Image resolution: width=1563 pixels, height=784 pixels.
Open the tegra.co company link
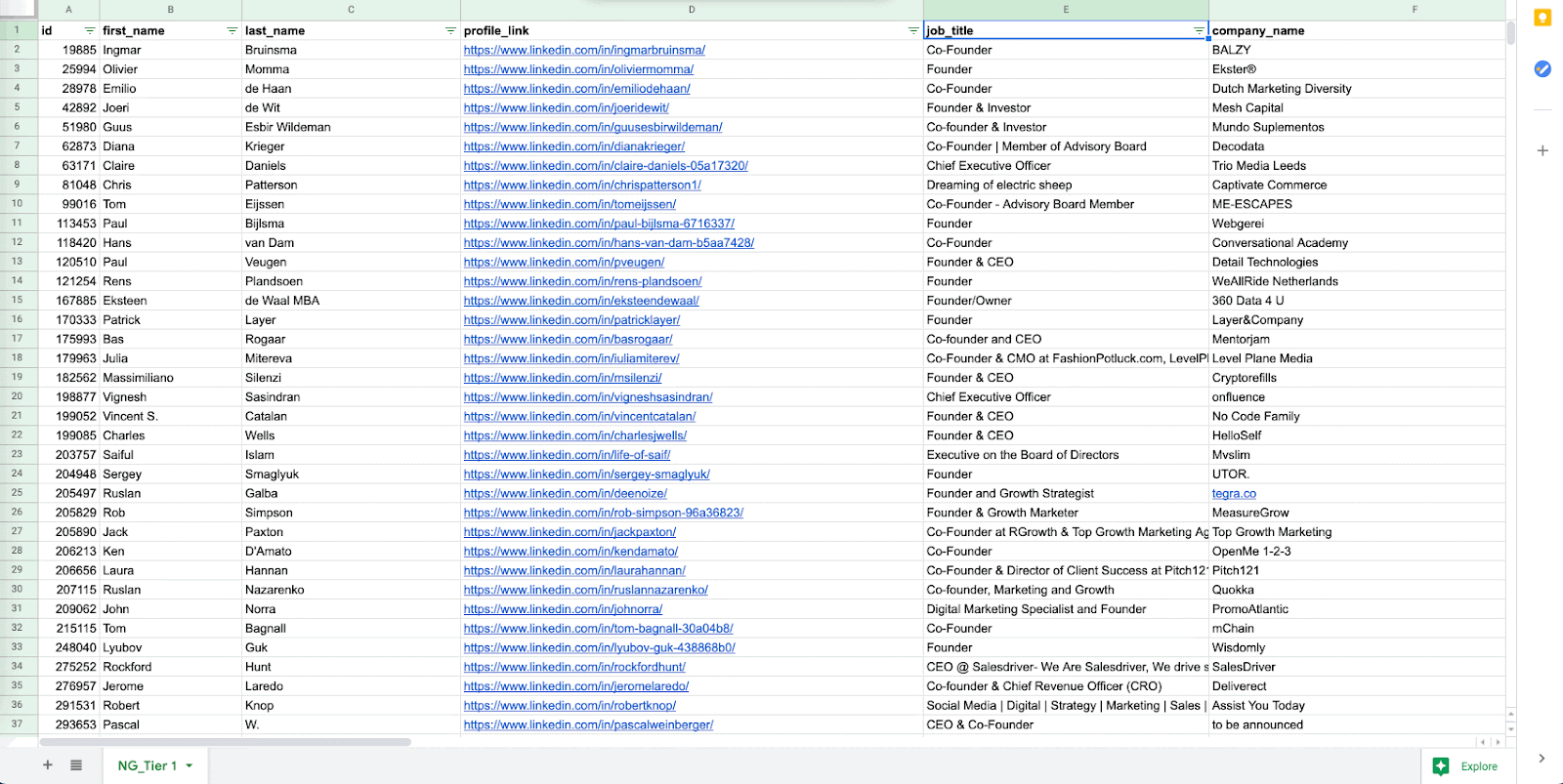(x=1234, y=494)
